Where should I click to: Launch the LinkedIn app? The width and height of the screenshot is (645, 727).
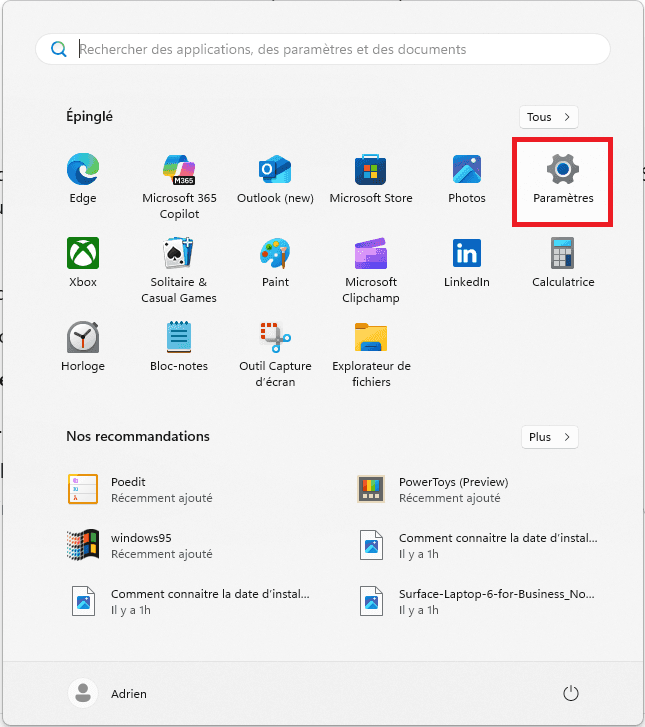tap(467, 253)
